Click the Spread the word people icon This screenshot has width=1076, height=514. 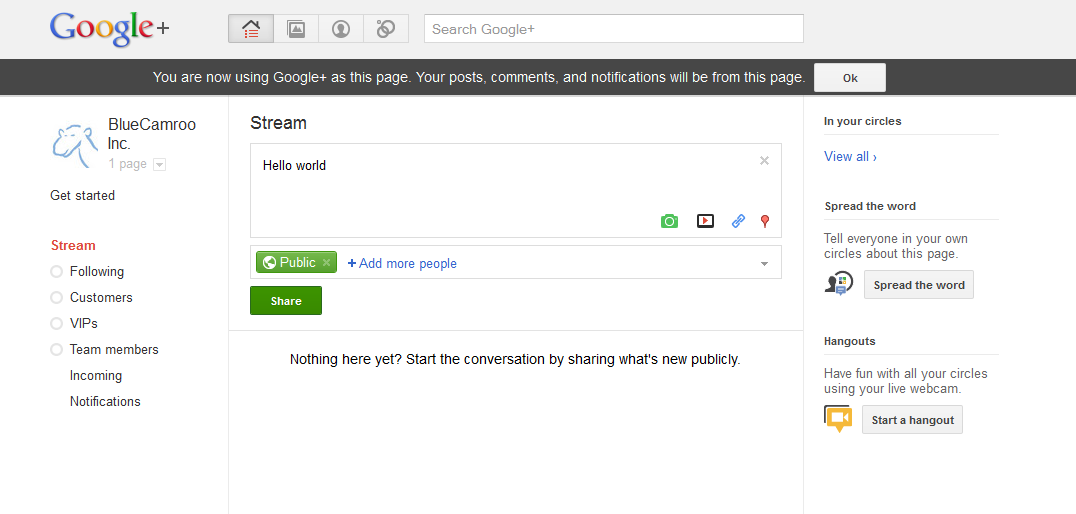(x=839, y=283)
